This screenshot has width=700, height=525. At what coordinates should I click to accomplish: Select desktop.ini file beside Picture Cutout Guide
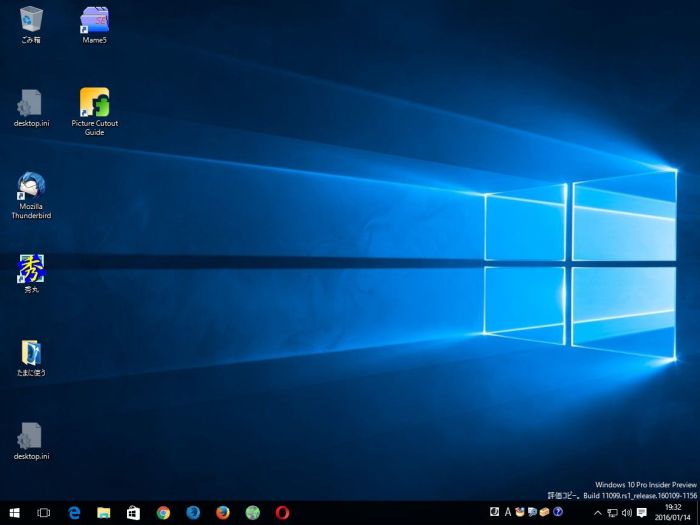[31, 103]
